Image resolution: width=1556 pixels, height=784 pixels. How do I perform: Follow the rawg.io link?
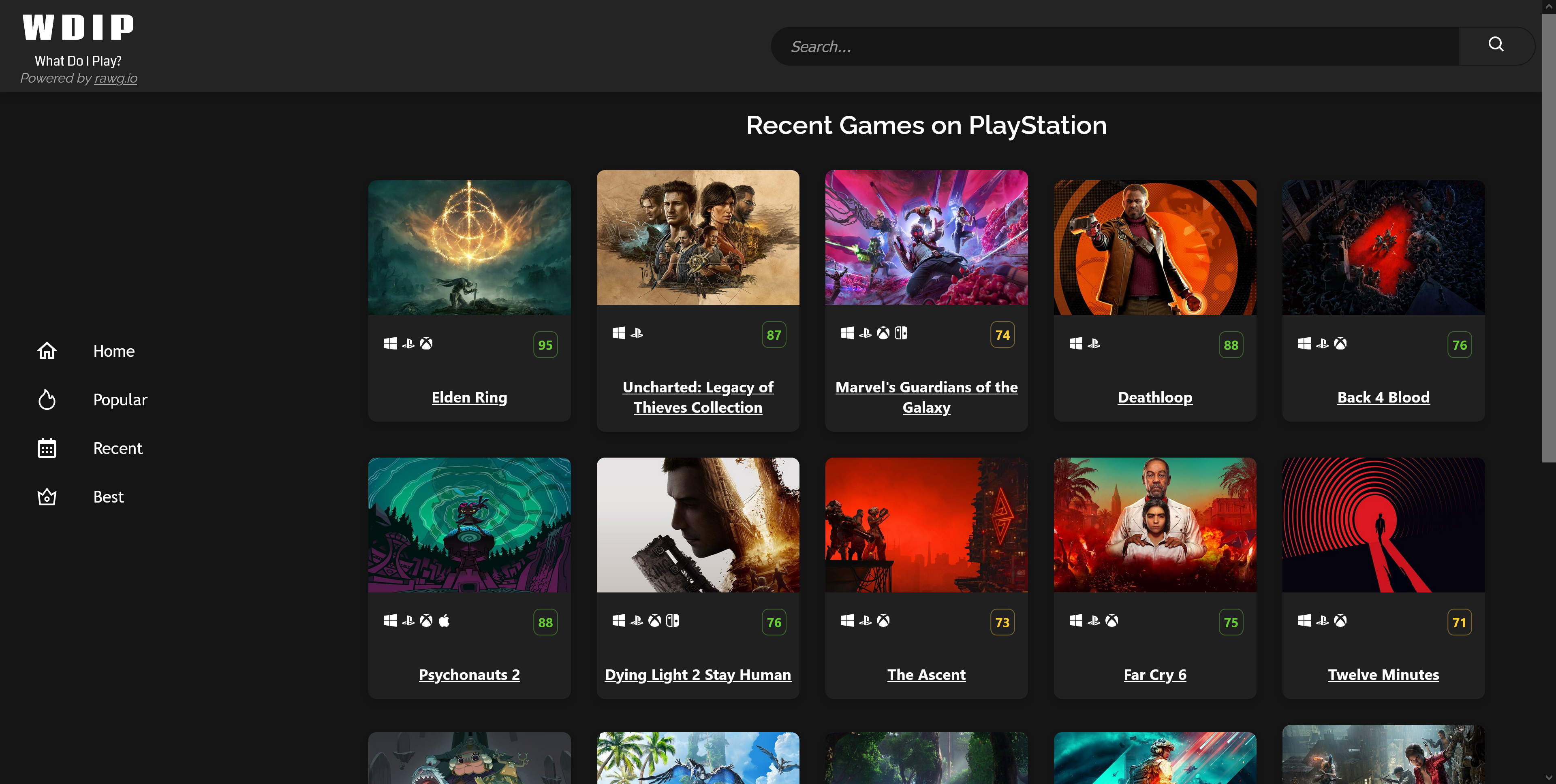point(116,79)
